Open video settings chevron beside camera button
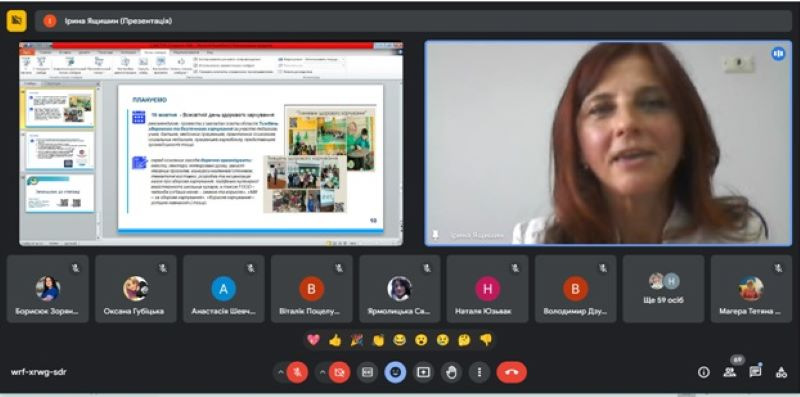 pos(322,373)
